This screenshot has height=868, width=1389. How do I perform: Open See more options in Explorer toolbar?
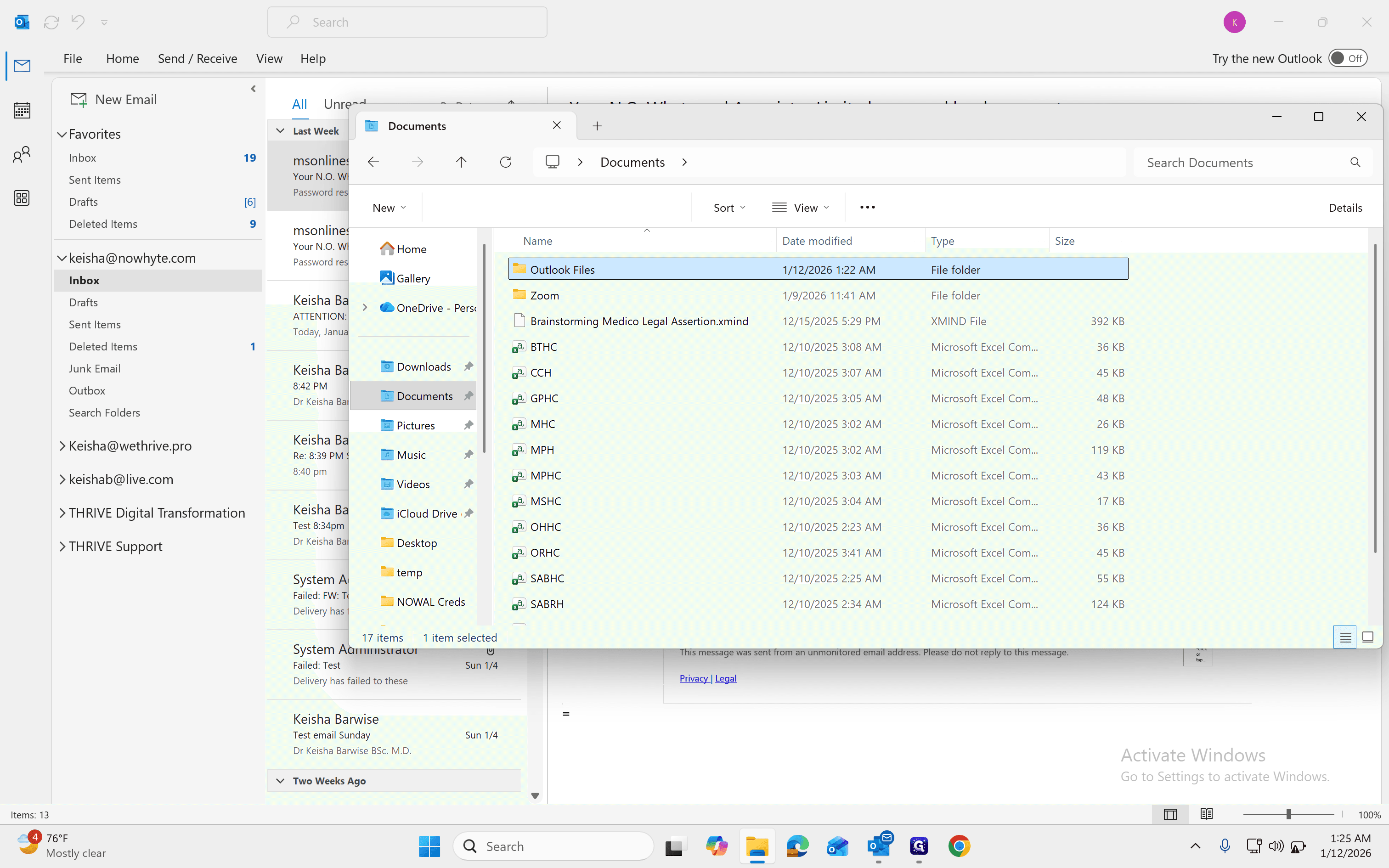point(867,207)
